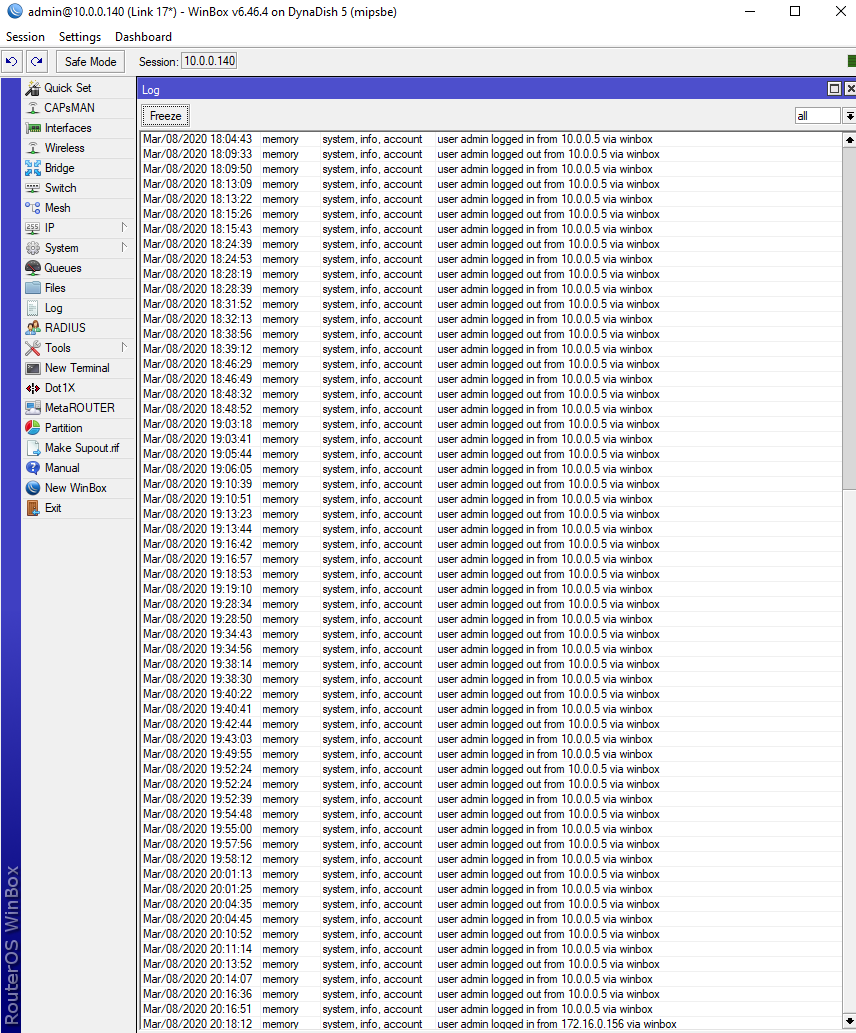Open the MetaROUTER icon
The width and height of the screenshot is (856, 1033).
coord(33,408)
